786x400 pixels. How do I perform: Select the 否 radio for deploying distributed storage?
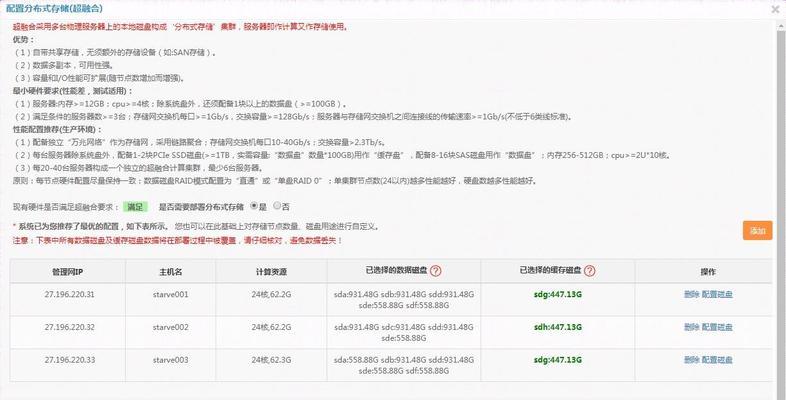[277, 206]
